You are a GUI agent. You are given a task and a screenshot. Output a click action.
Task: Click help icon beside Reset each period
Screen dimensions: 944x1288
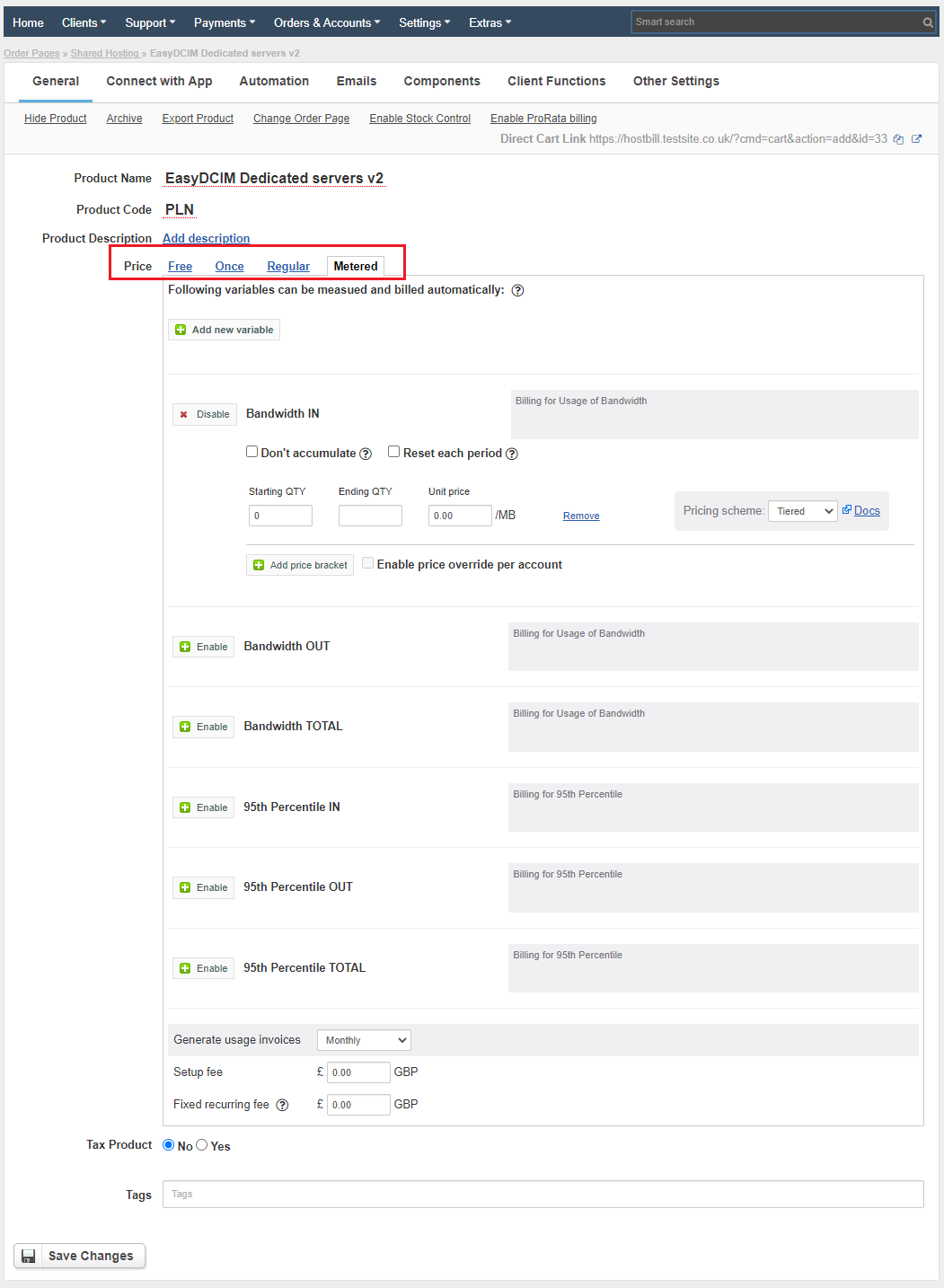(x=512, y=454)
